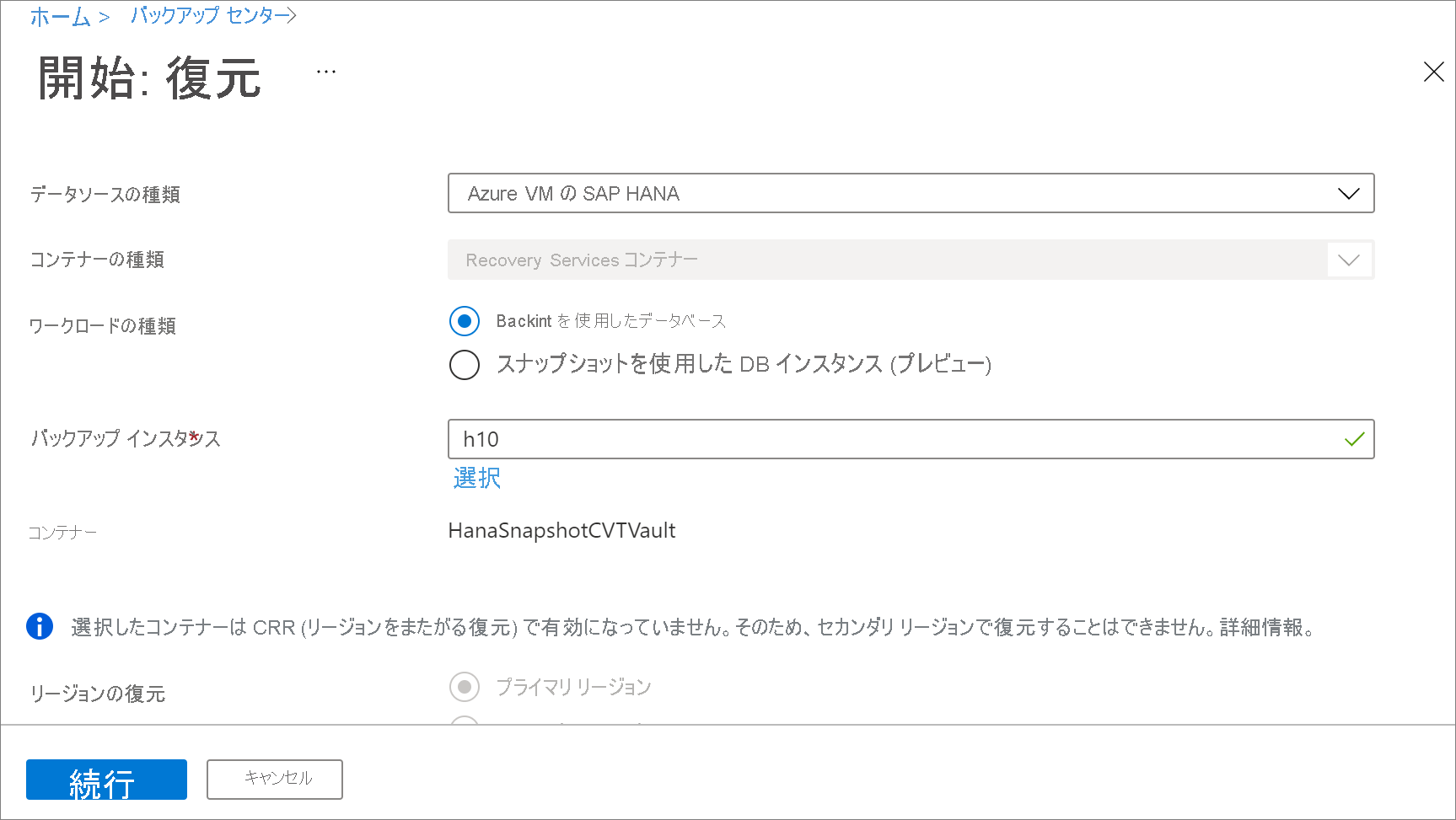Close the 開始: 復元 pane
Viewport: 1456px width, 820px height.
[1433, 72]
